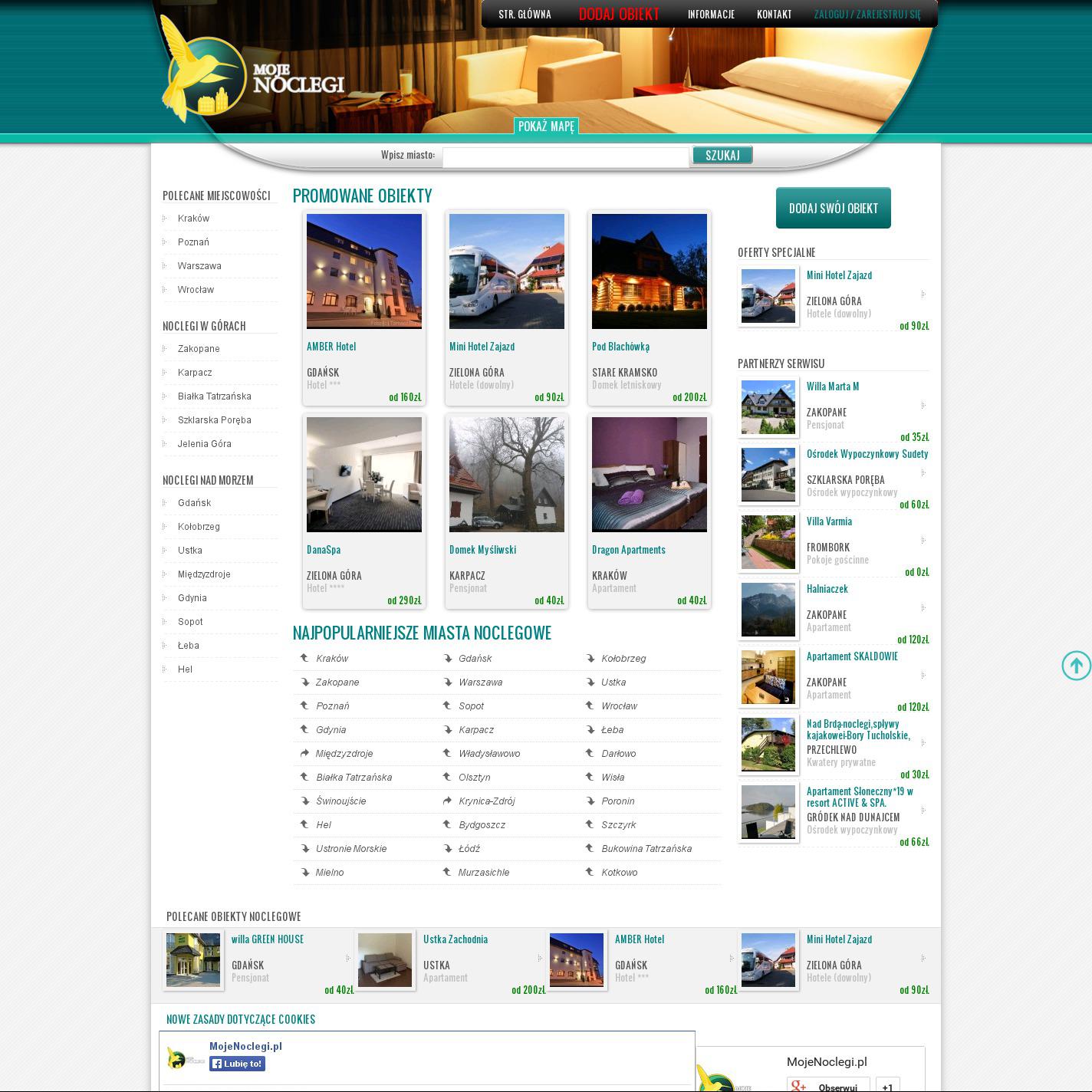Click the arrow icon beside Krynica-Zdrój
Screen dimensions: 1092x1092
[447, 801]
